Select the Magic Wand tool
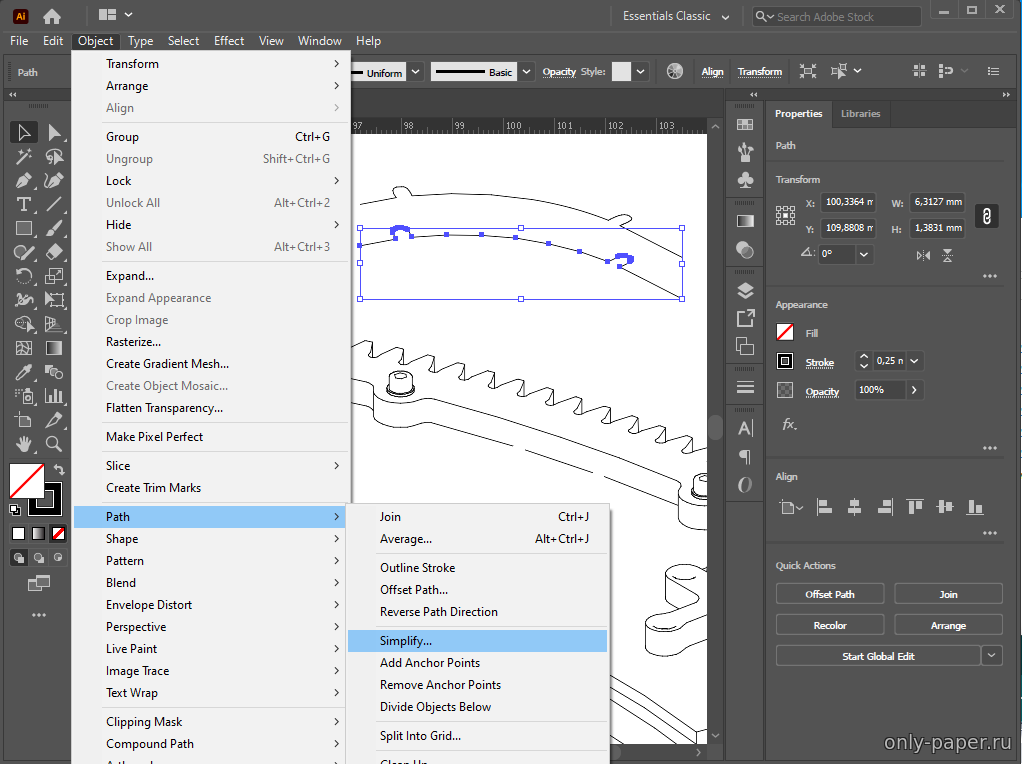1022x764 pixels. [x=24, y=156]
